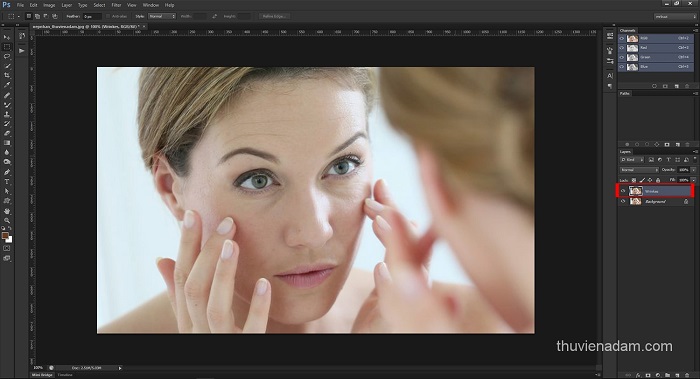Screen dimensions: 700x379
Task: Lock image pixels brush icon
Action: 642,180
